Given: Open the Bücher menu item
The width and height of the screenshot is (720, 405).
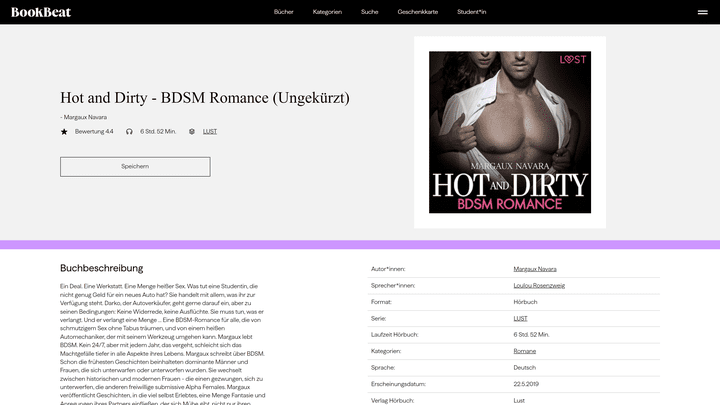Looking at the screenshot, I should tap(283, 12).
